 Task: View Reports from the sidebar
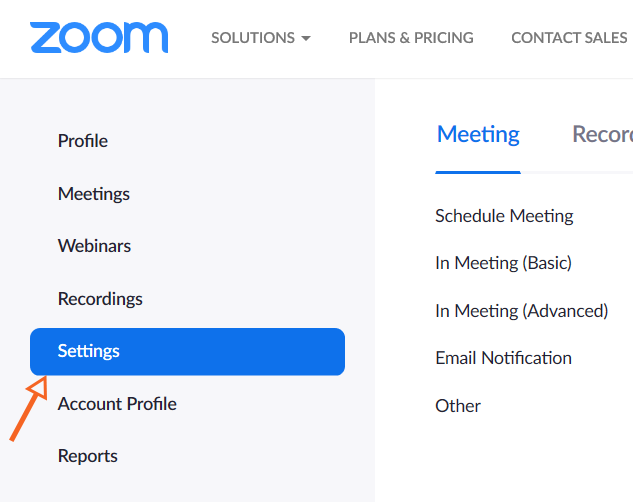(88, 456)
